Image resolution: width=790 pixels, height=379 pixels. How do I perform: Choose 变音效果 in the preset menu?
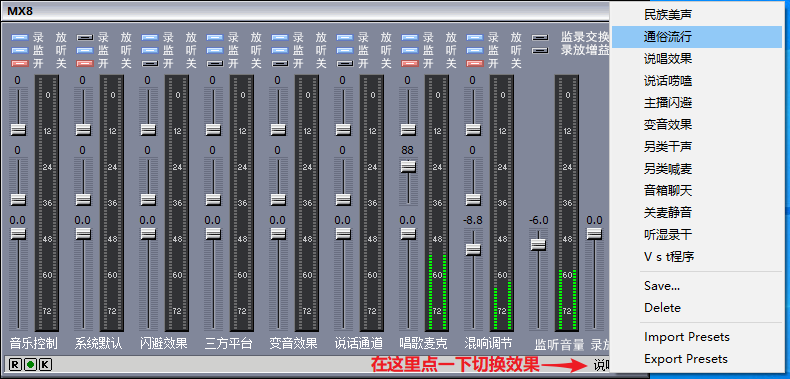pyautogui.click(x=697, y=125)
